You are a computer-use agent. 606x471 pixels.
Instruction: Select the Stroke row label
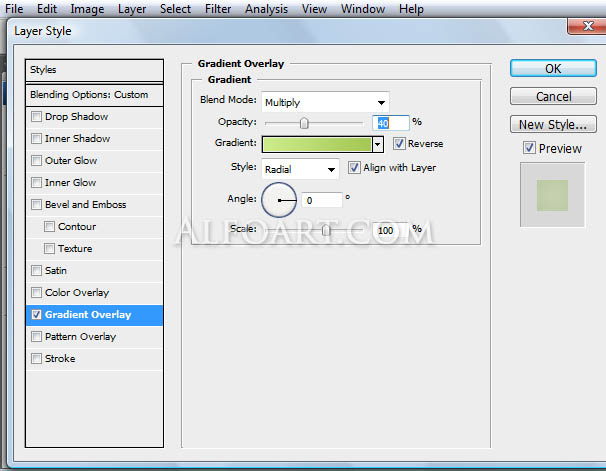tap(60, 359)
